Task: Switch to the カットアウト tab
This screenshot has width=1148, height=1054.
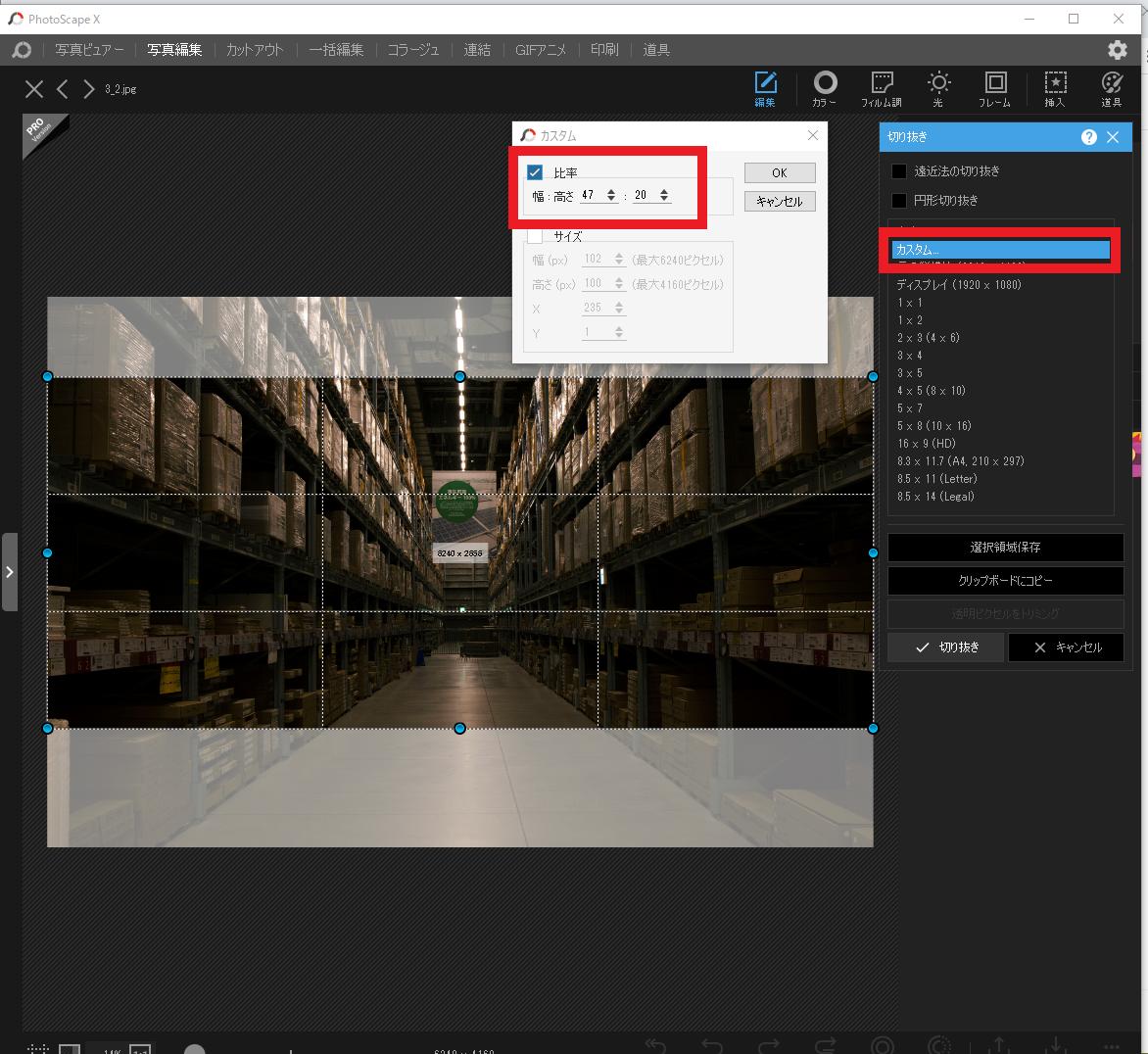Action: point(255,50)
